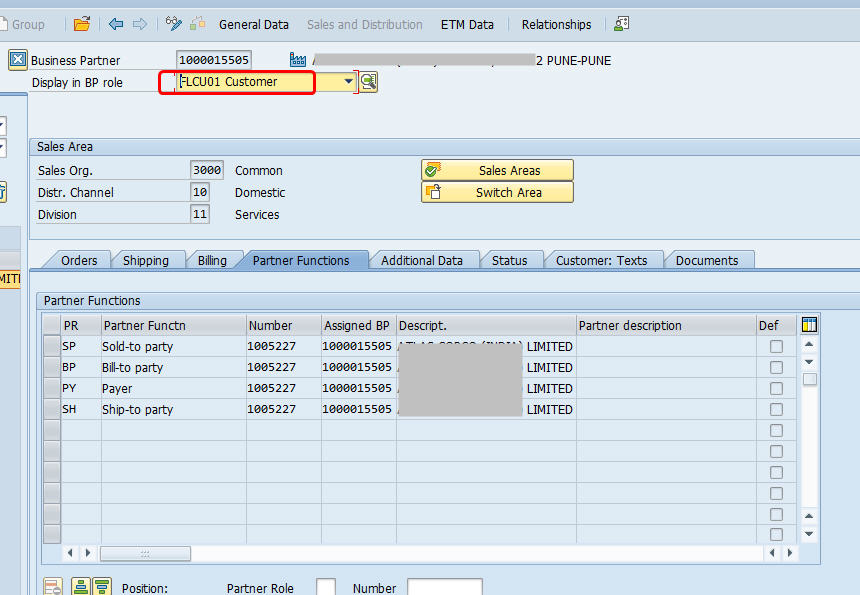Image resolution: width=860 pixels, height=595 pixels.
Task: Open the Documents tab
Action: pyautogui.click(x=707, y=260)
